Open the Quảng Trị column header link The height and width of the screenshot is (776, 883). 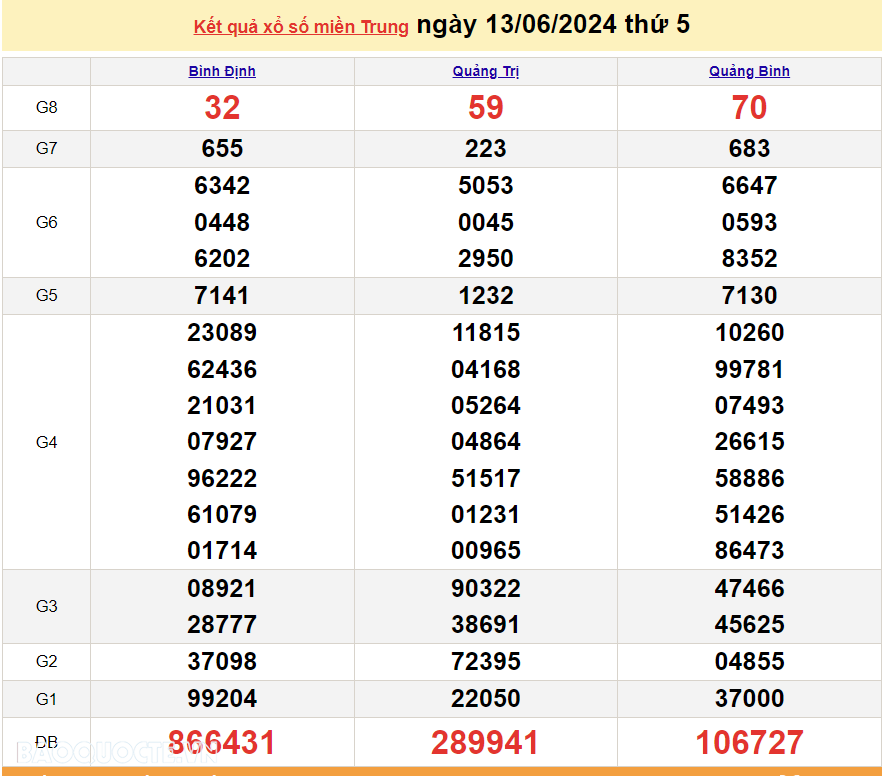tap(486, 71)
